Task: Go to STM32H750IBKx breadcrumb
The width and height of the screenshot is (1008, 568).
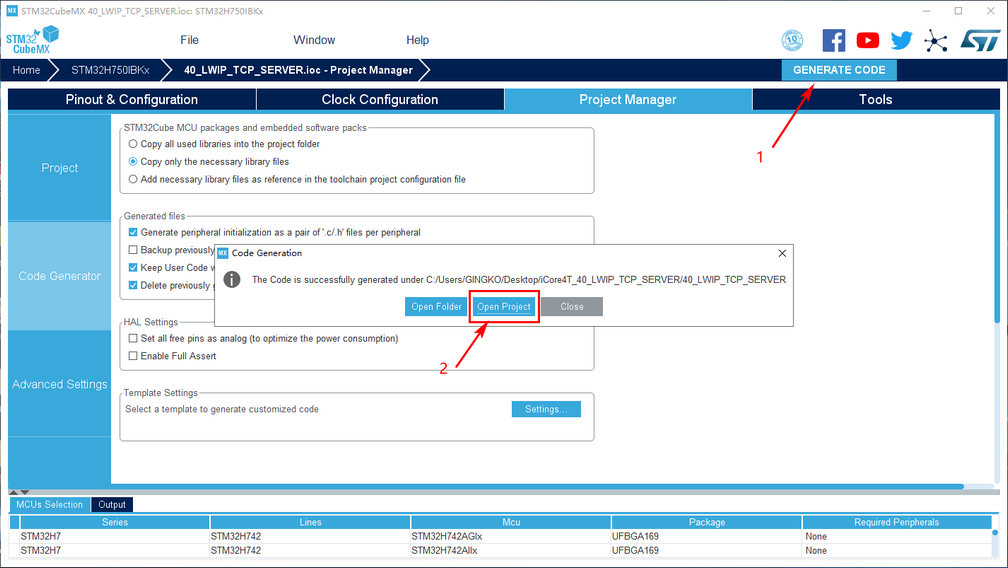Action: (111, 70)
